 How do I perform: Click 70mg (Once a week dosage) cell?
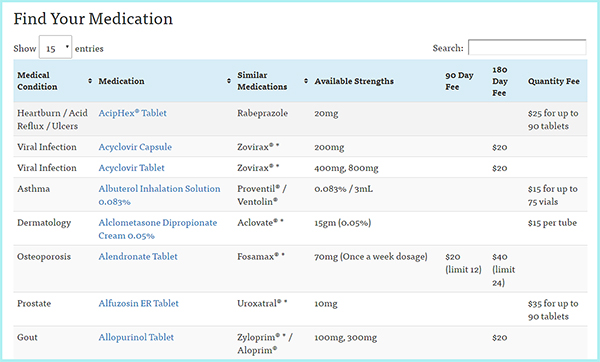tap(371, 256)
